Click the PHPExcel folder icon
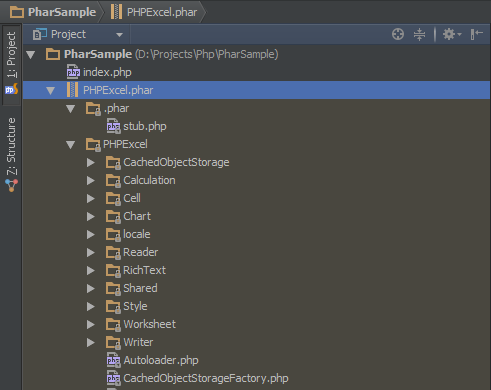 (93, 144)
